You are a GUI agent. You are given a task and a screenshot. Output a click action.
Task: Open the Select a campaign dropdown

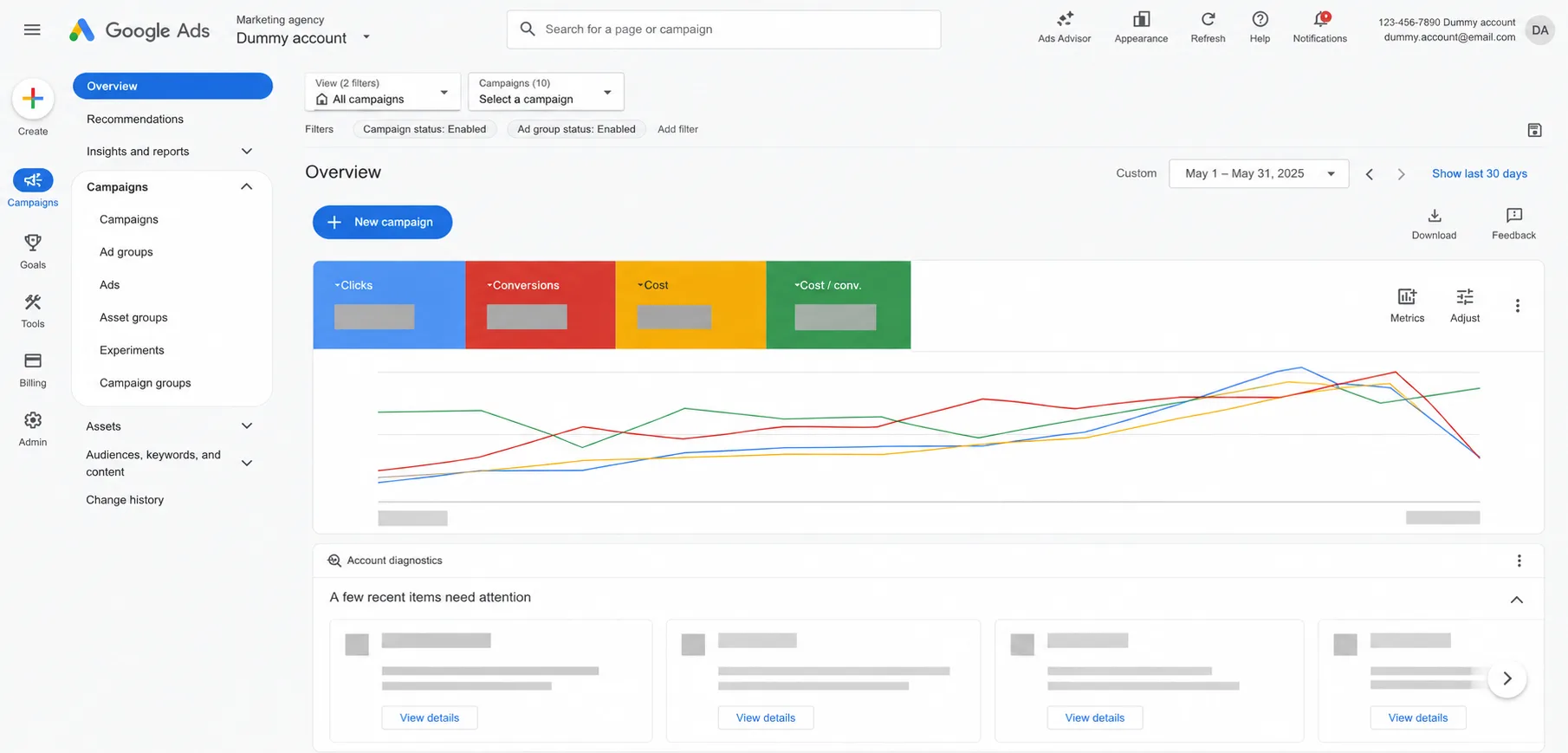click(x=546, y=91)
